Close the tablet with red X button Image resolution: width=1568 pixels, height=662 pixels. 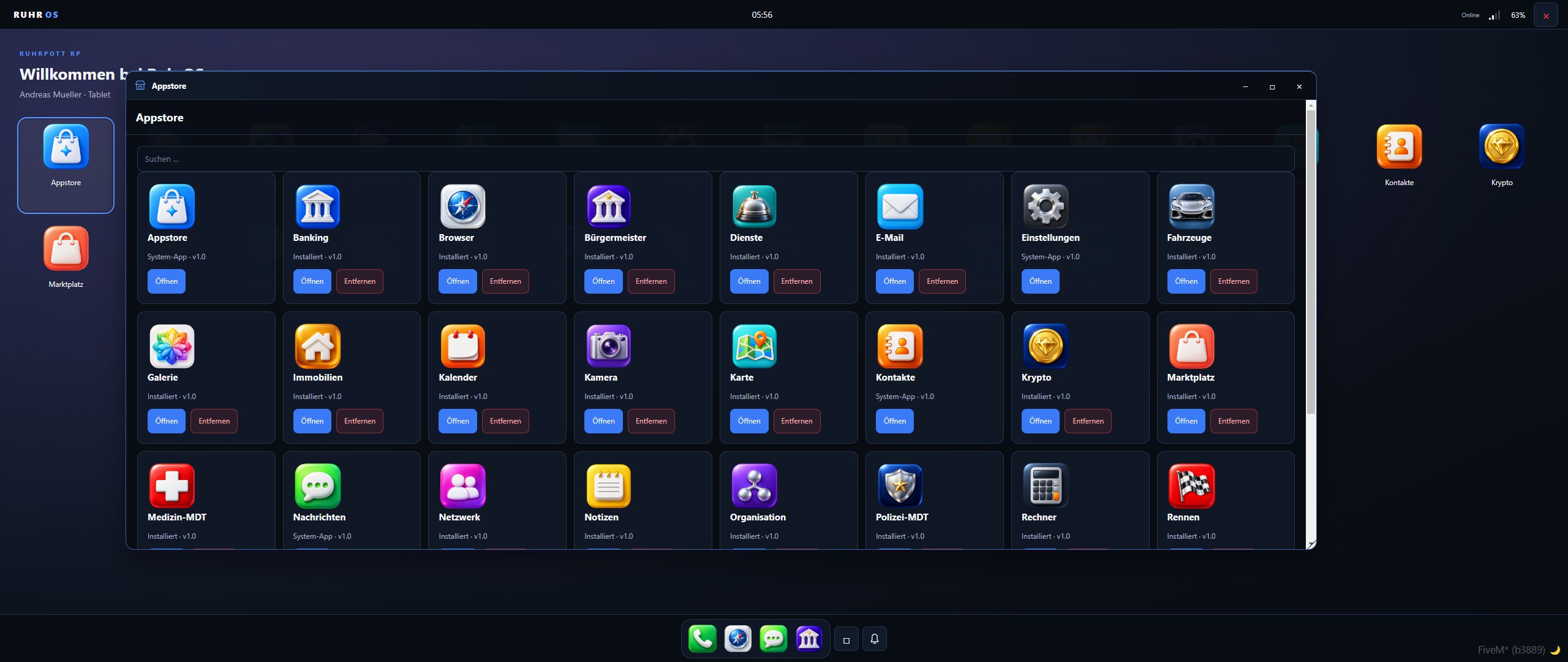(1546, 15)
